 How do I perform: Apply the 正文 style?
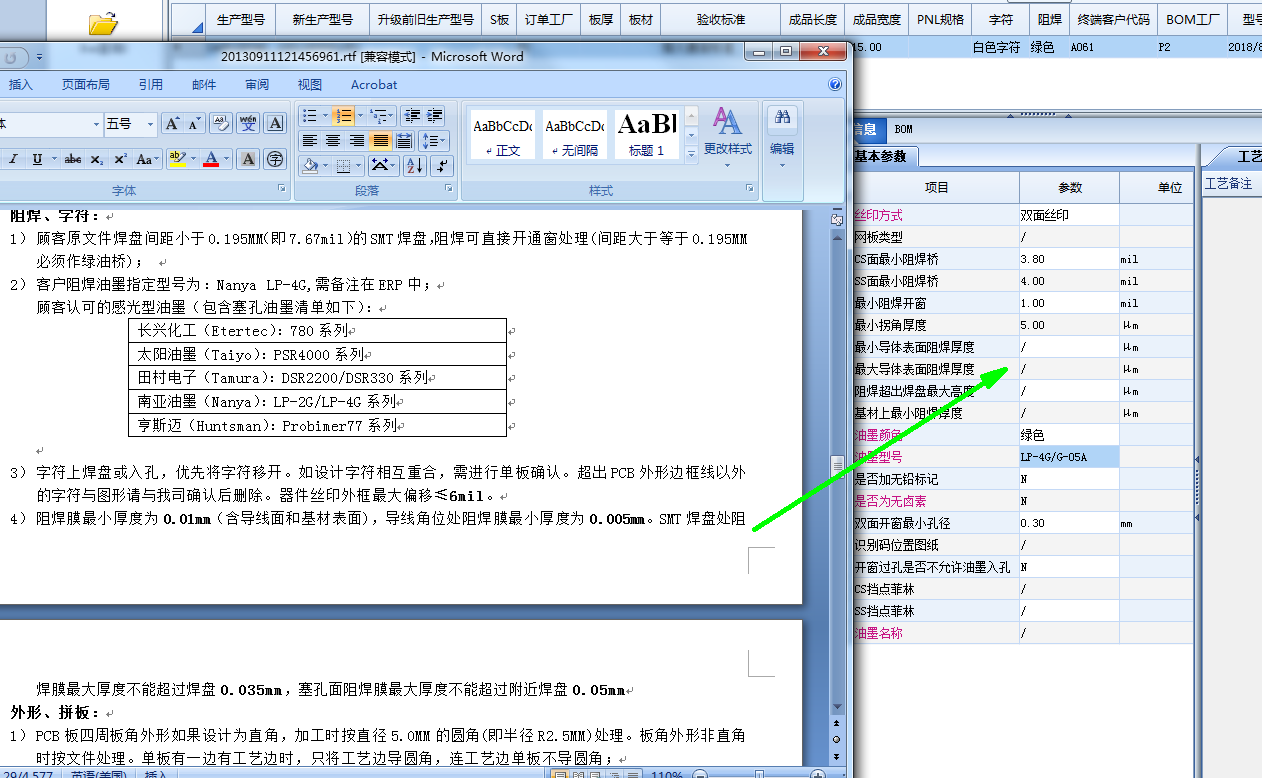[503, 135]
